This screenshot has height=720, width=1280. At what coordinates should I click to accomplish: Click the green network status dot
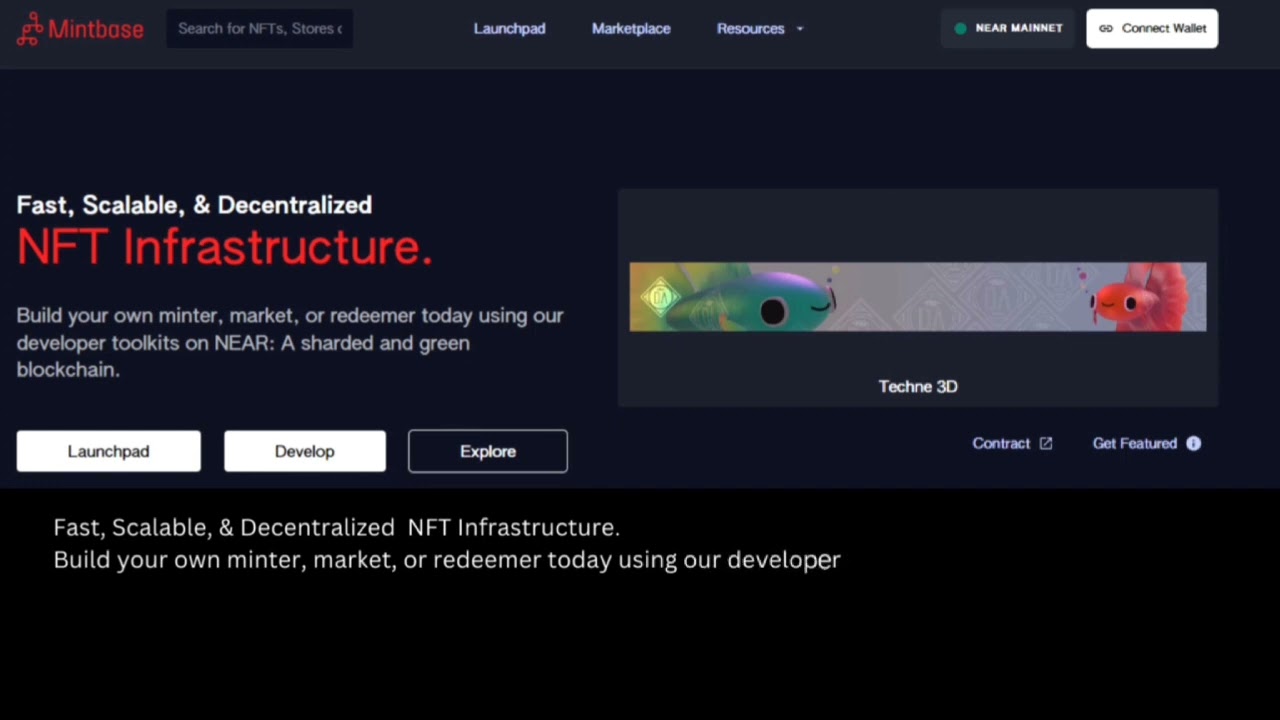click(x=960, y=29)
